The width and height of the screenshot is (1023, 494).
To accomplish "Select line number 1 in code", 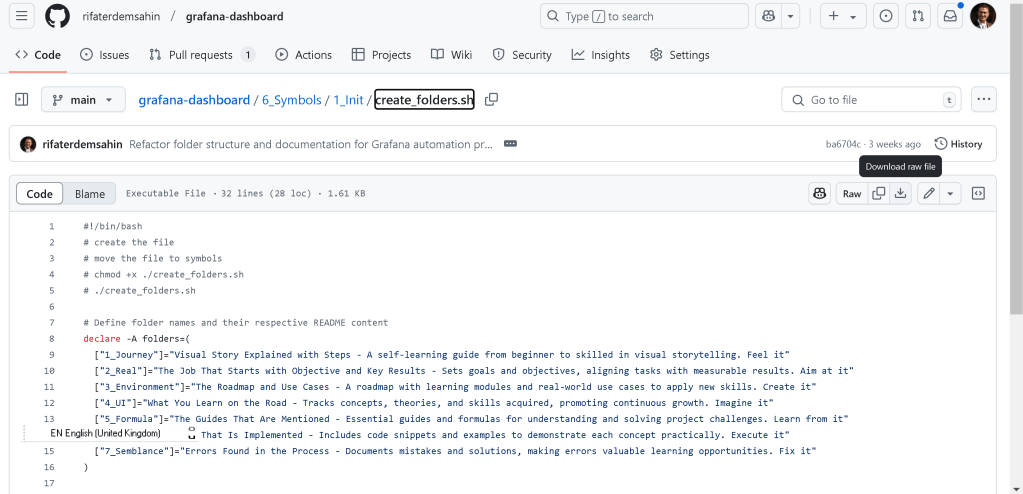I will (x=52, y=226).
